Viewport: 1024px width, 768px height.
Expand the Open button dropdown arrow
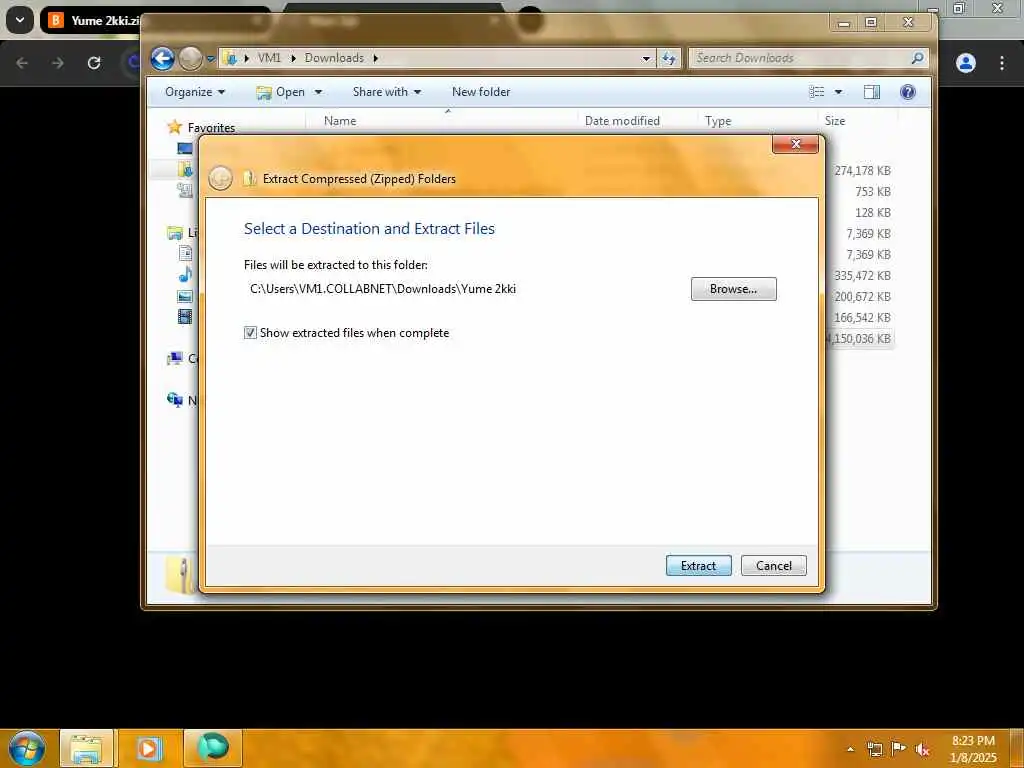tap(319, 92)
